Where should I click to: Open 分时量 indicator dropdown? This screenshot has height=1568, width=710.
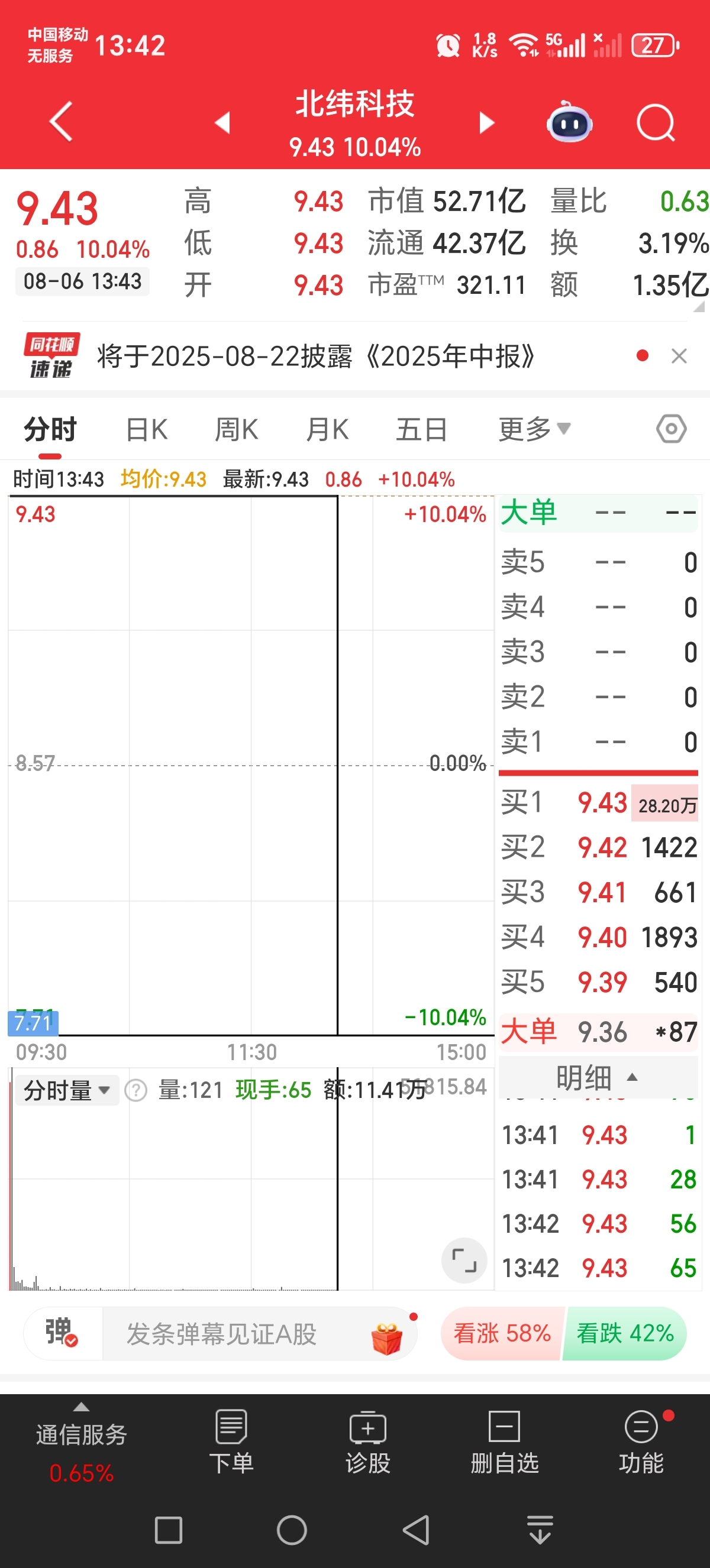[x=66, y=1090]
